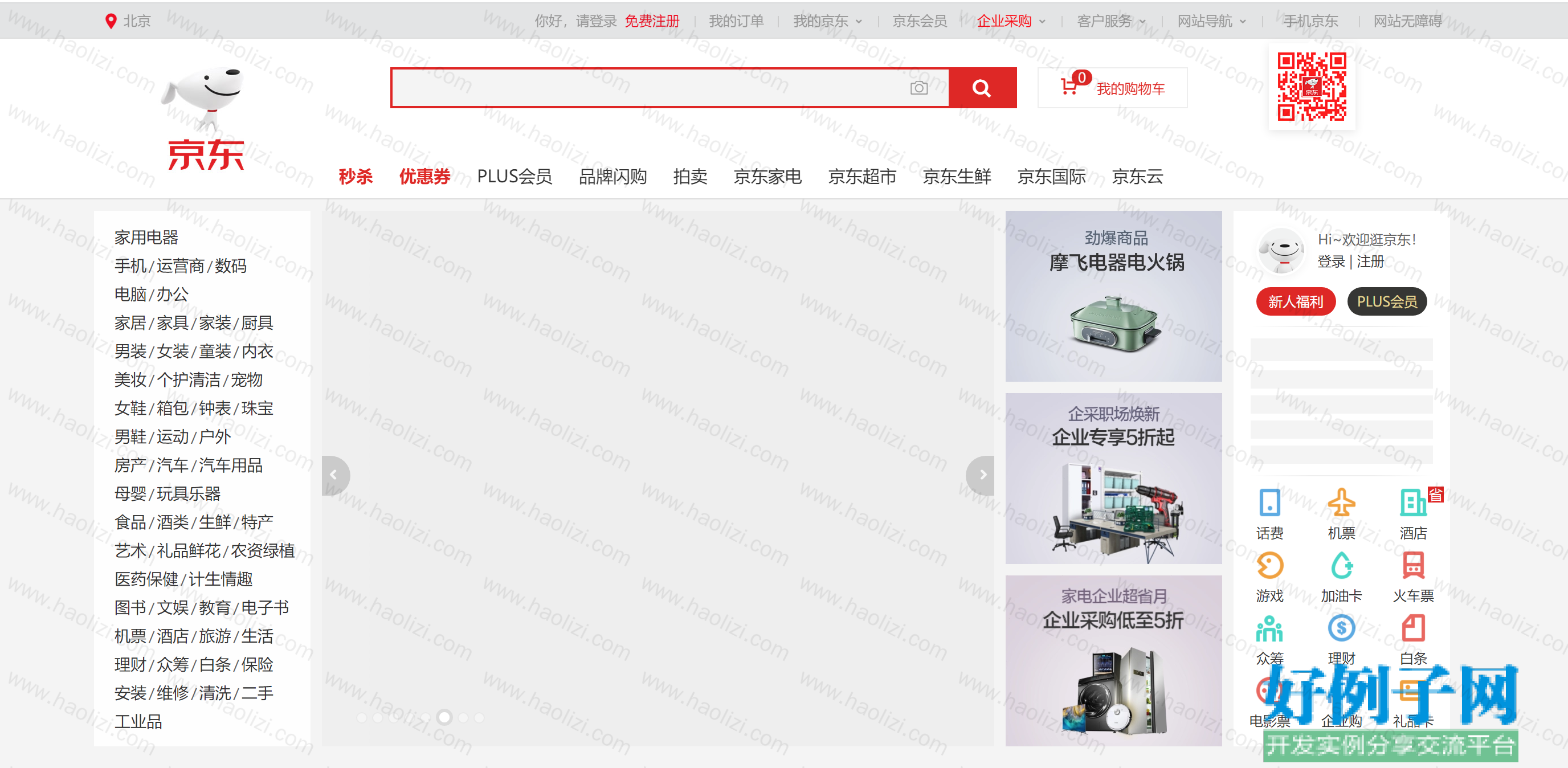Click the 加油卡 fuel drop icon
Screen dimensions: 1568x768
pyautogui.click(x=1341, y=565)
